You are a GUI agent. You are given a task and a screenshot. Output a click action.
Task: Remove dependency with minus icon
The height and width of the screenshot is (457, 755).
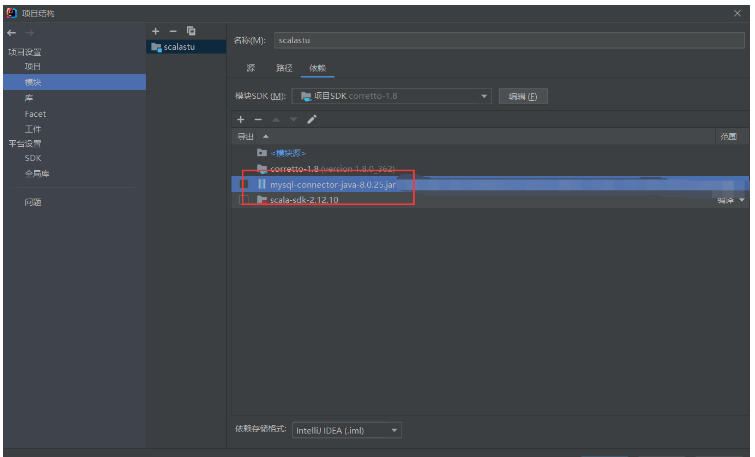pos(258,119)
